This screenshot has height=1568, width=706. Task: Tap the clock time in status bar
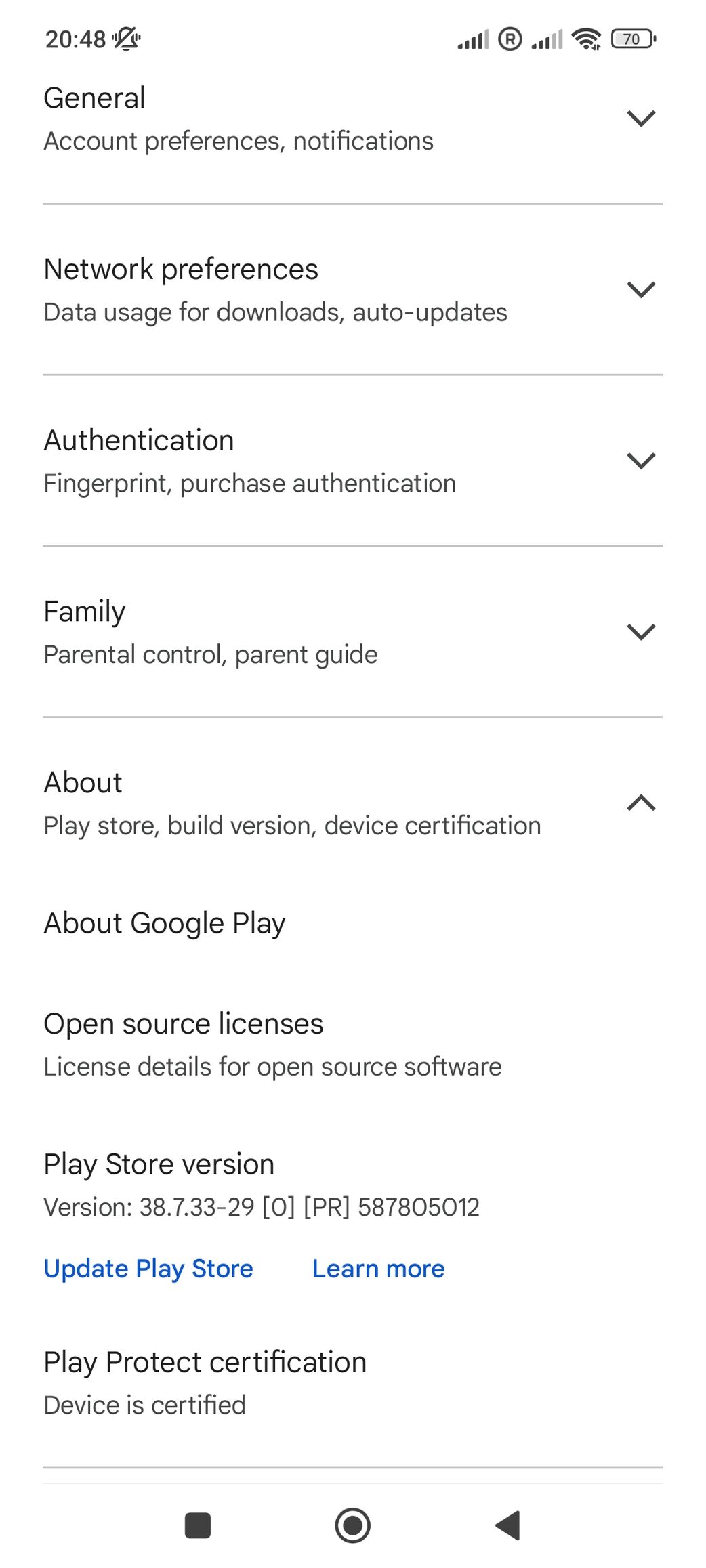[76, 40]
